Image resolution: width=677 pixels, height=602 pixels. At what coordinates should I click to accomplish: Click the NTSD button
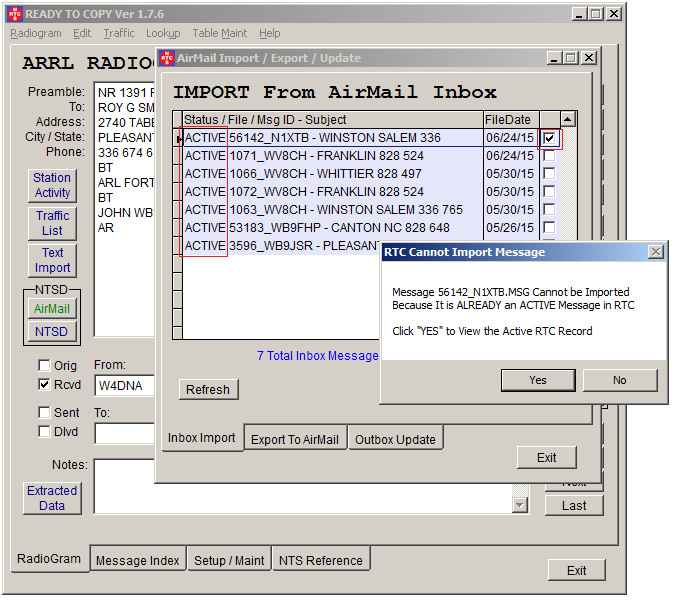52,332
